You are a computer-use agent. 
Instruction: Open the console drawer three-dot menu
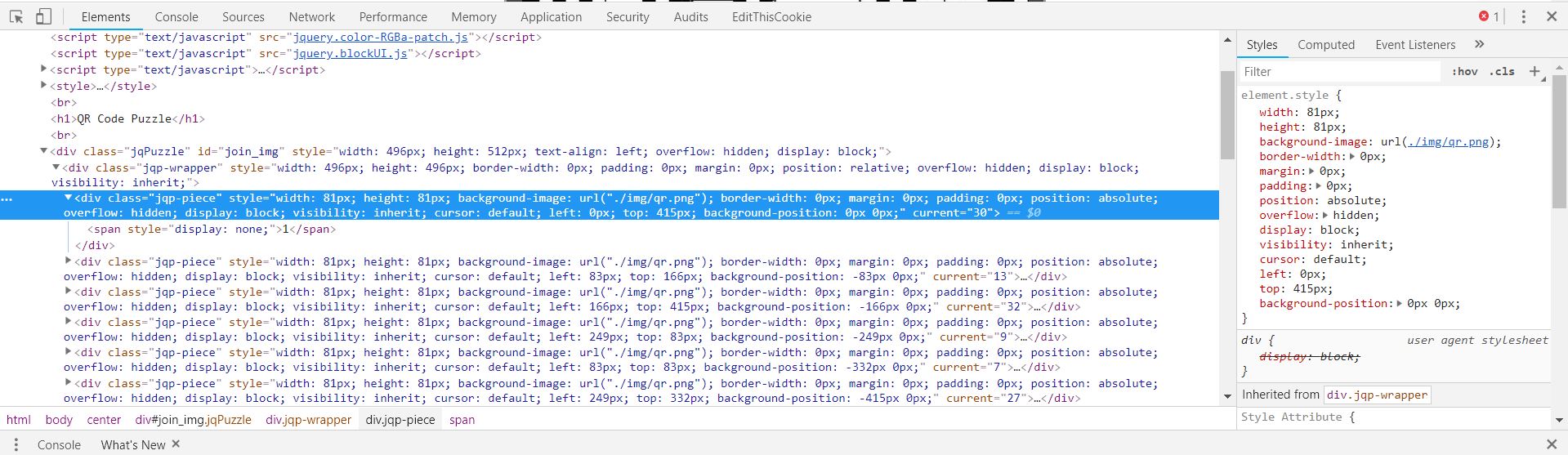16,444
